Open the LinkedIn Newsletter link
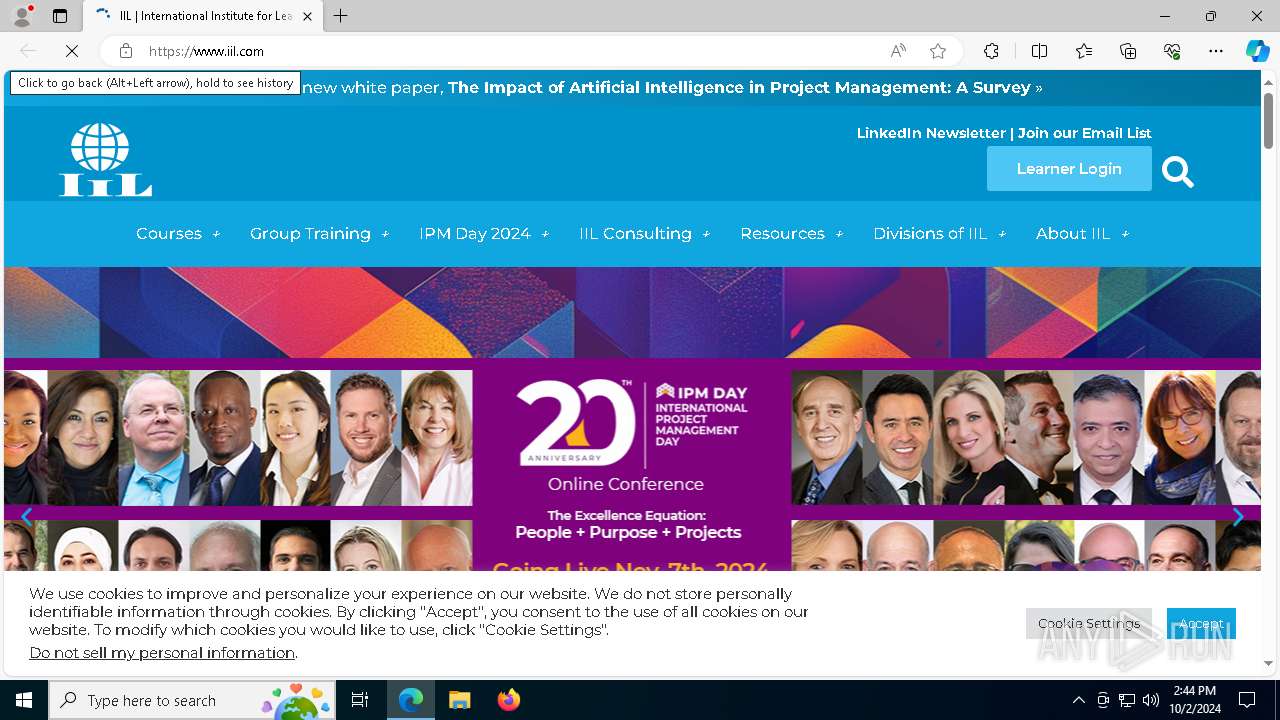The image size is (1280, 720). 931,133
